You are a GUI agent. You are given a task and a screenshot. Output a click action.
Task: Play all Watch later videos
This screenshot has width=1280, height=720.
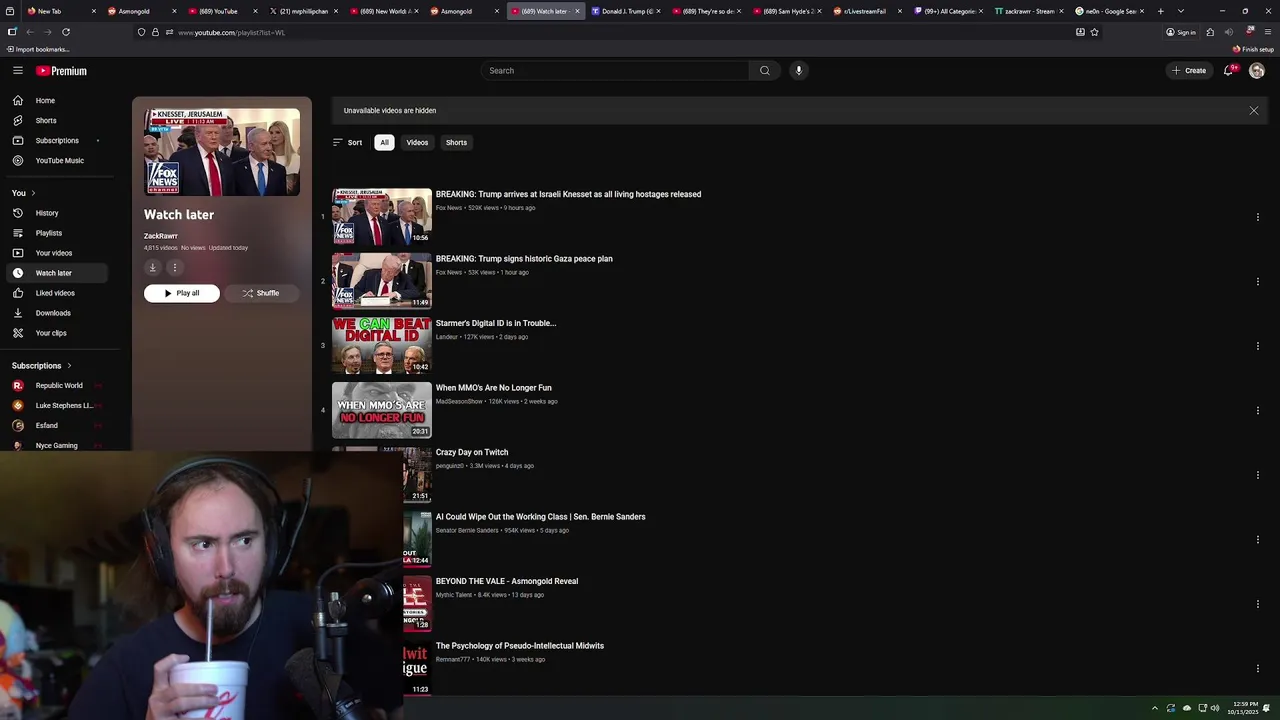(x=182, y=293)
